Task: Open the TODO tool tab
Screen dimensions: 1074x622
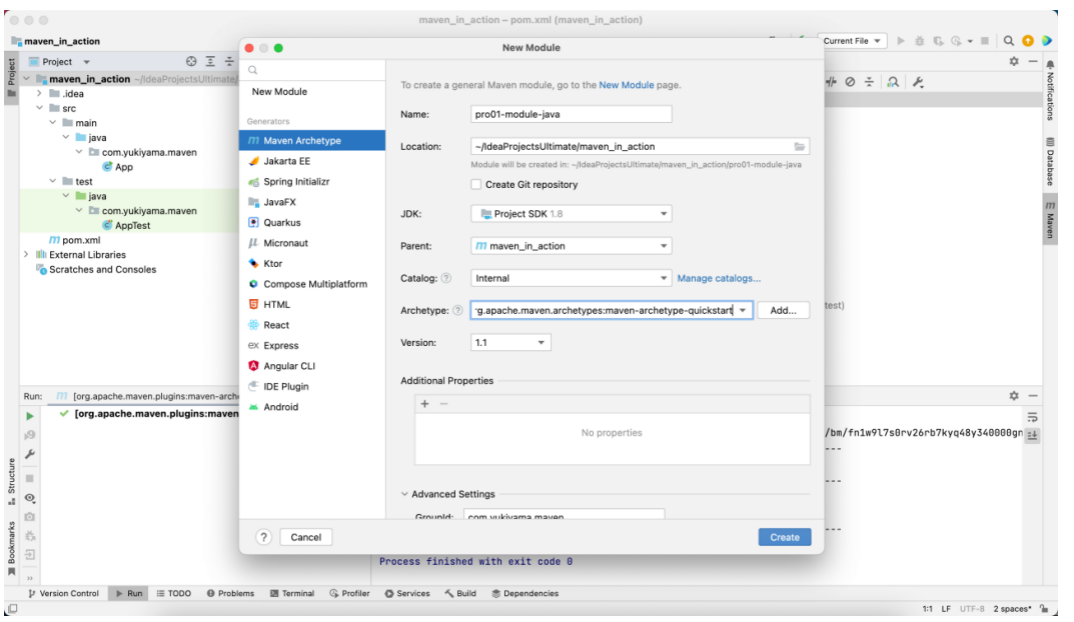Action: (173, 593)
